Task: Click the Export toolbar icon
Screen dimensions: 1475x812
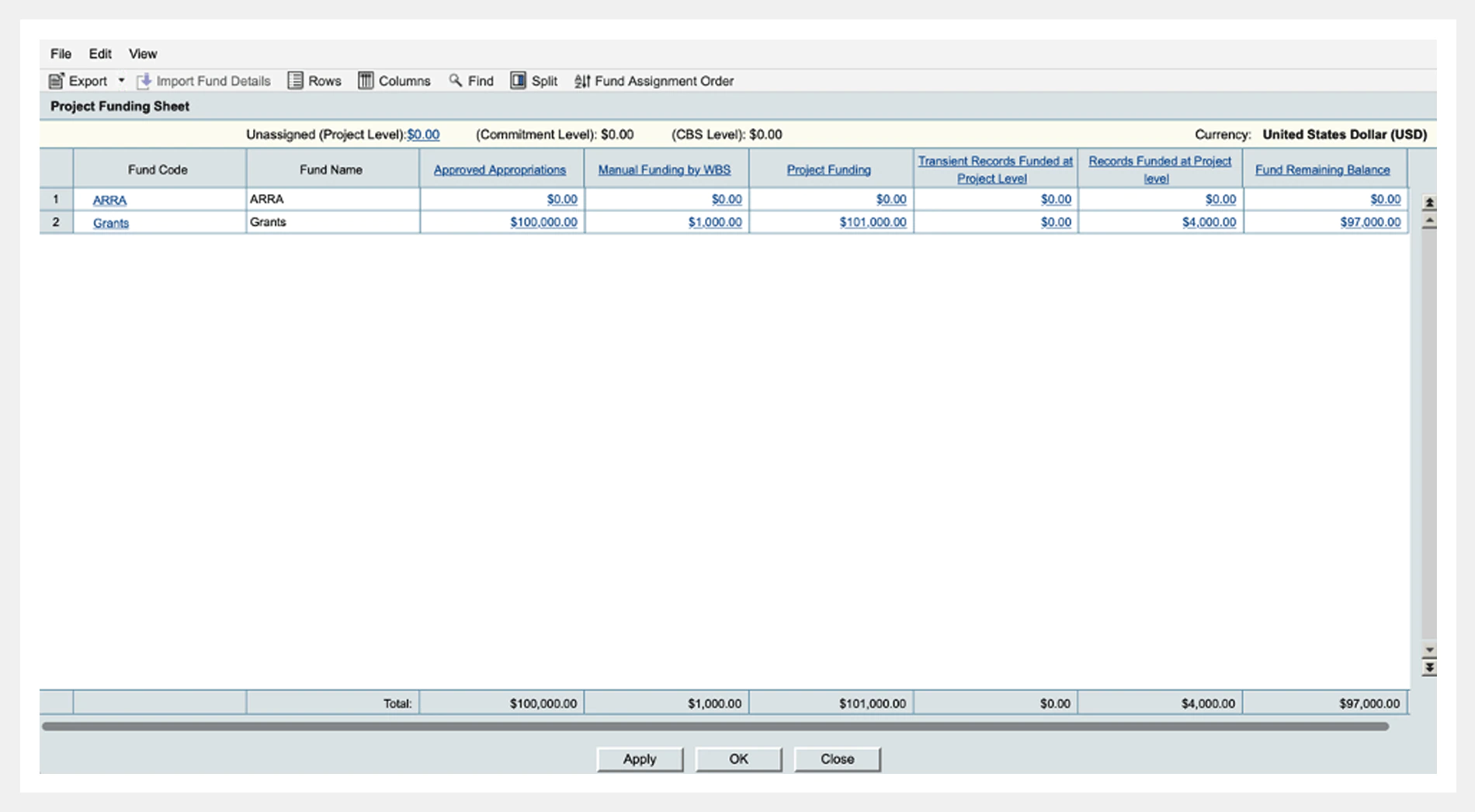Action: [56, 81]
